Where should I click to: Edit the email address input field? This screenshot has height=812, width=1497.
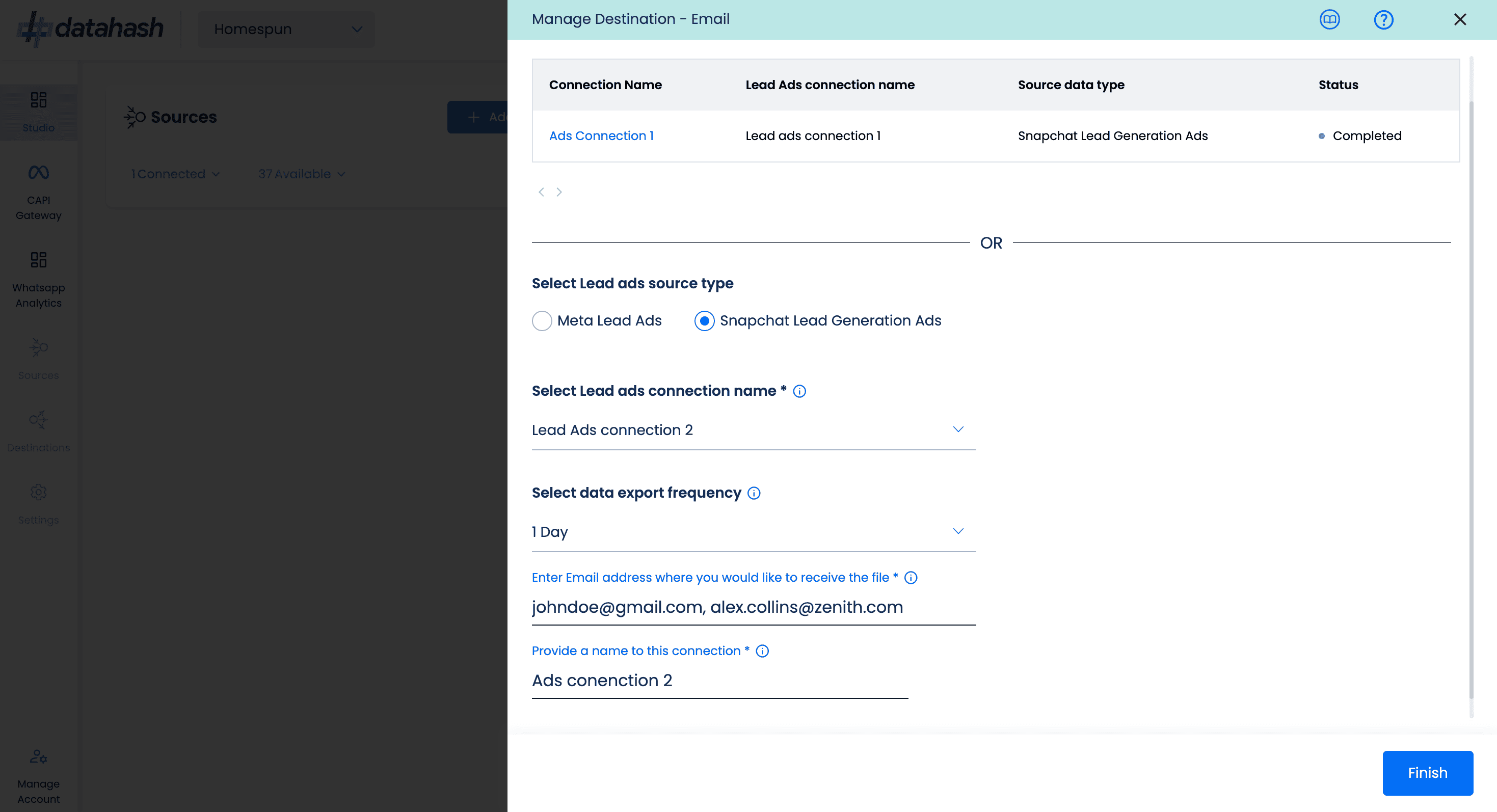(754, 607)
